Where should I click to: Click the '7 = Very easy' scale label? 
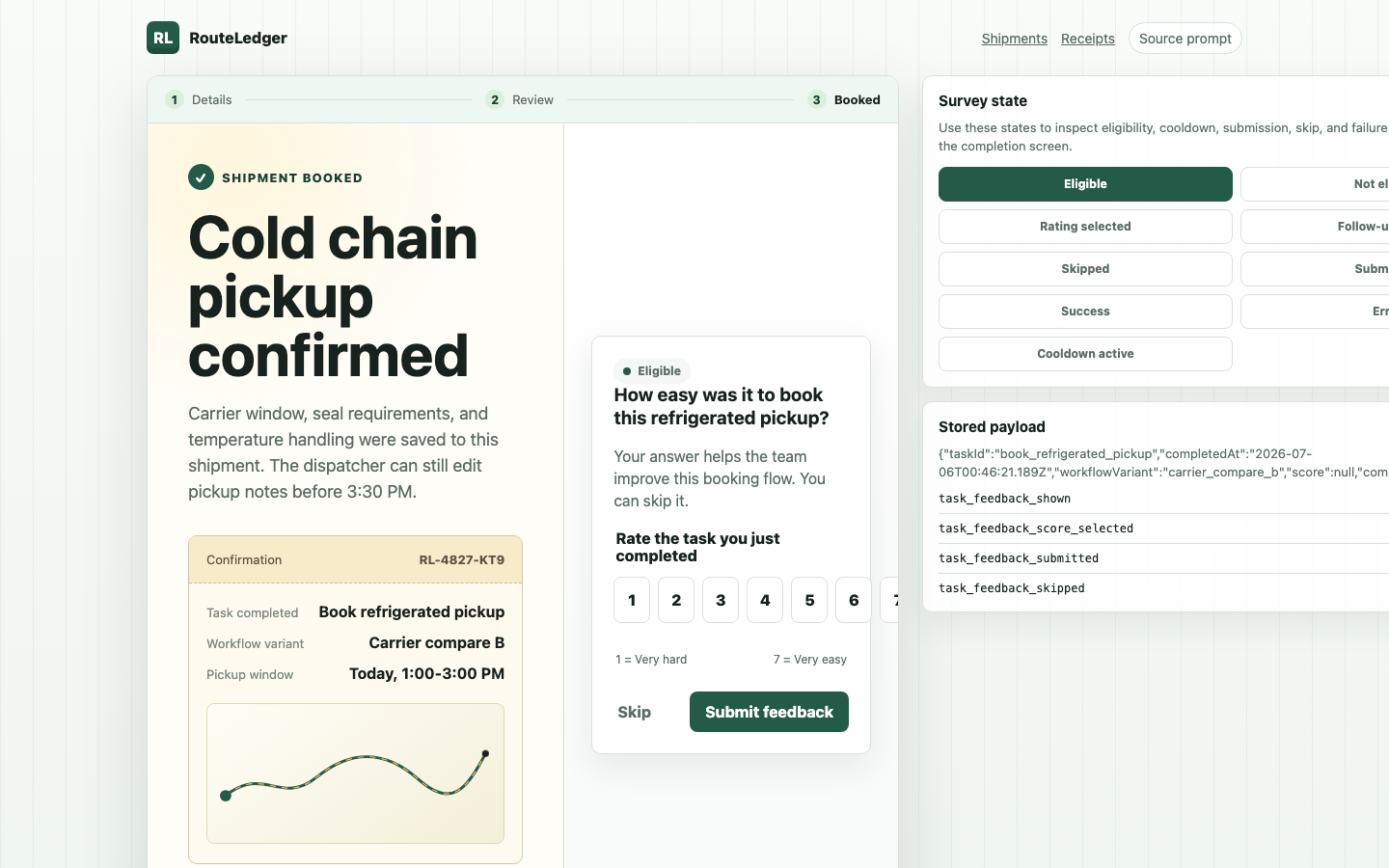pyautogui.click(x=809, y=660)
